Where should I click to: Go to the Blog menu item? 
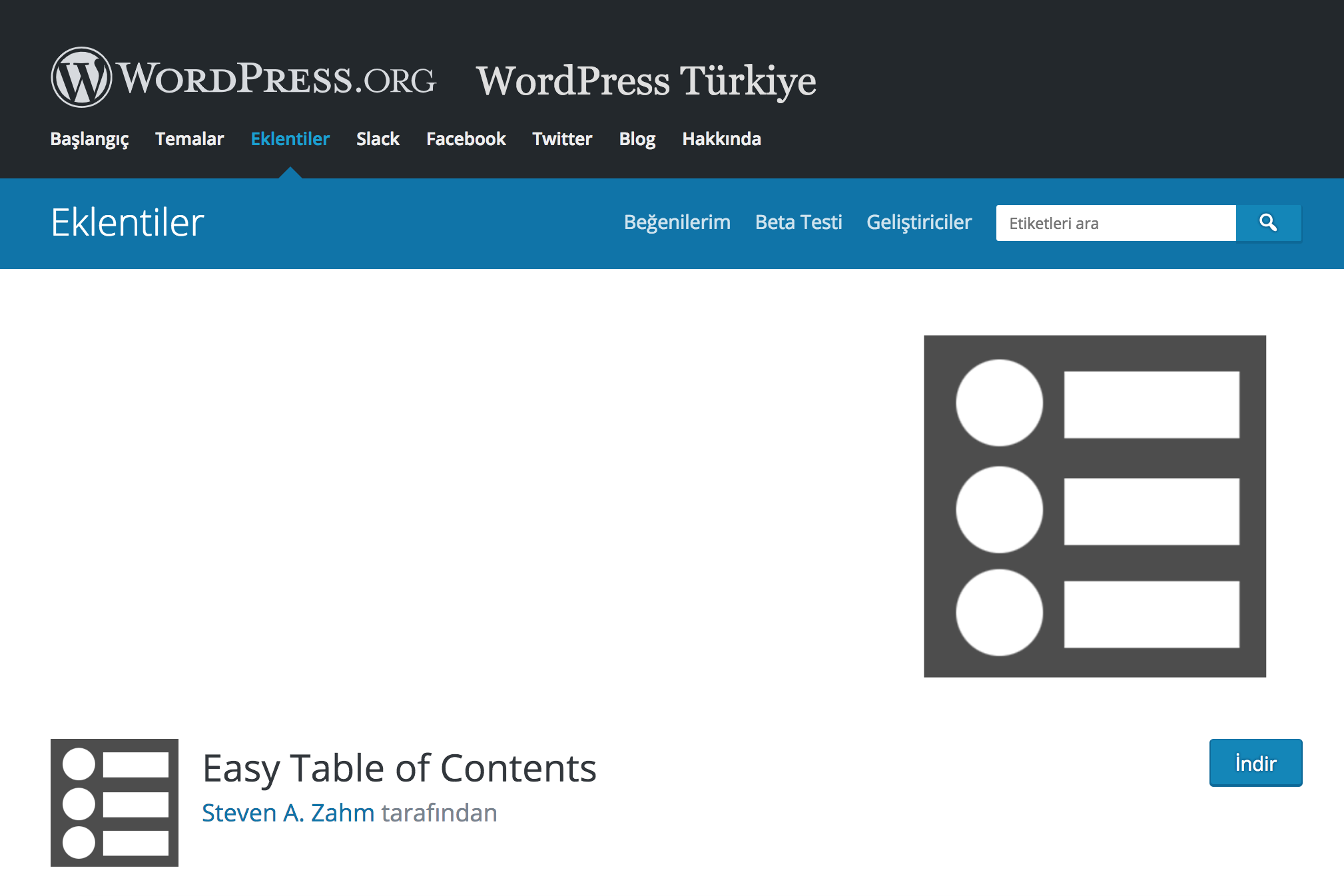tap(637, 139)
